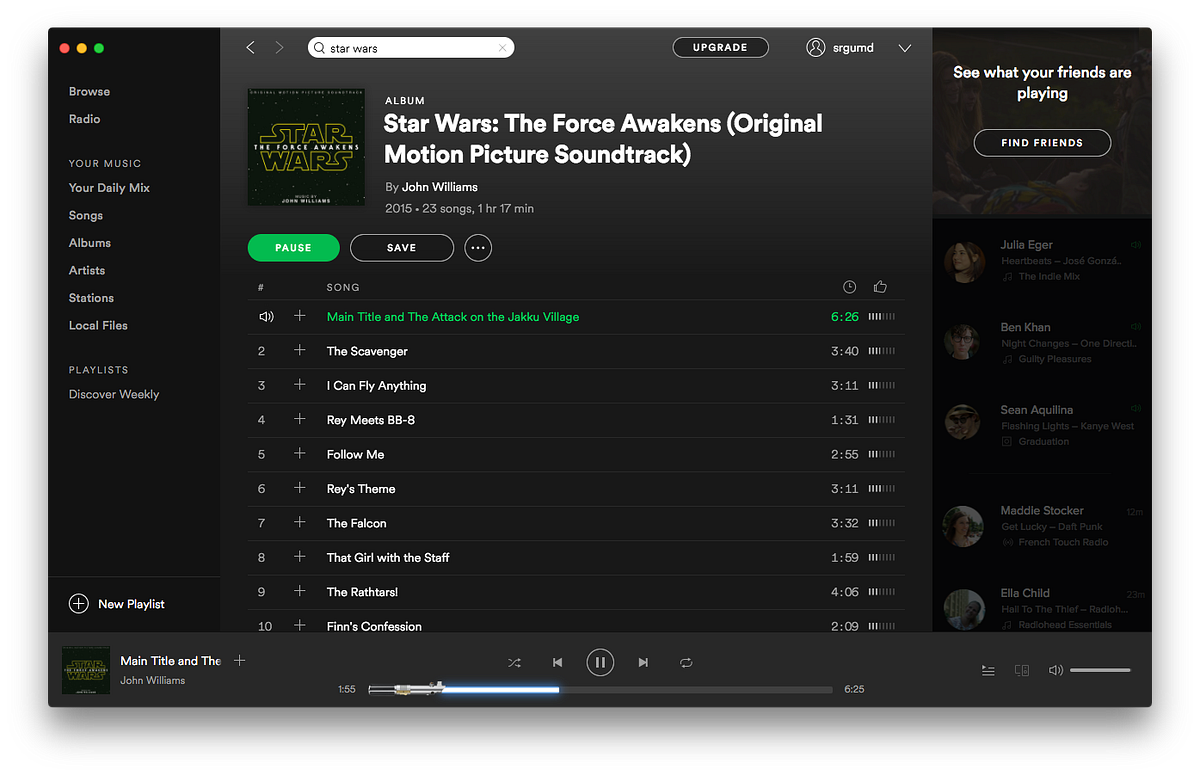Go to Songs in Your Music
The image size is (1200, 776).
86,215
